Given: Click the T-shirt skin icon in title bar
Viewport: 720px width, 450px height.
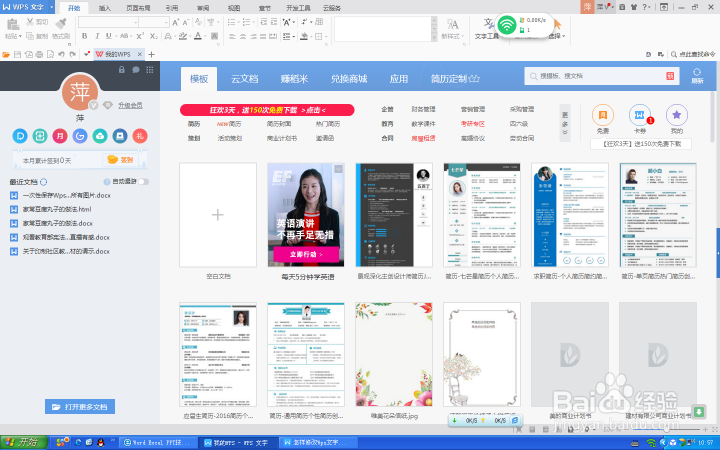Looking at the screenshot, I should click(634, 7).
